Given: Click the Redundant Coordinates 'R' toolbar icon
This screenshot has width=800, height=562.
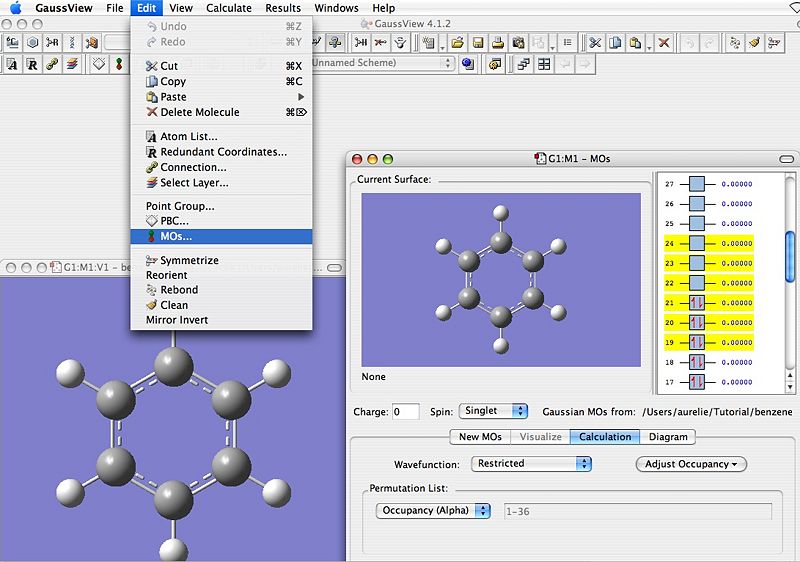Looking at the screenshot, I should tap(32, 64).
